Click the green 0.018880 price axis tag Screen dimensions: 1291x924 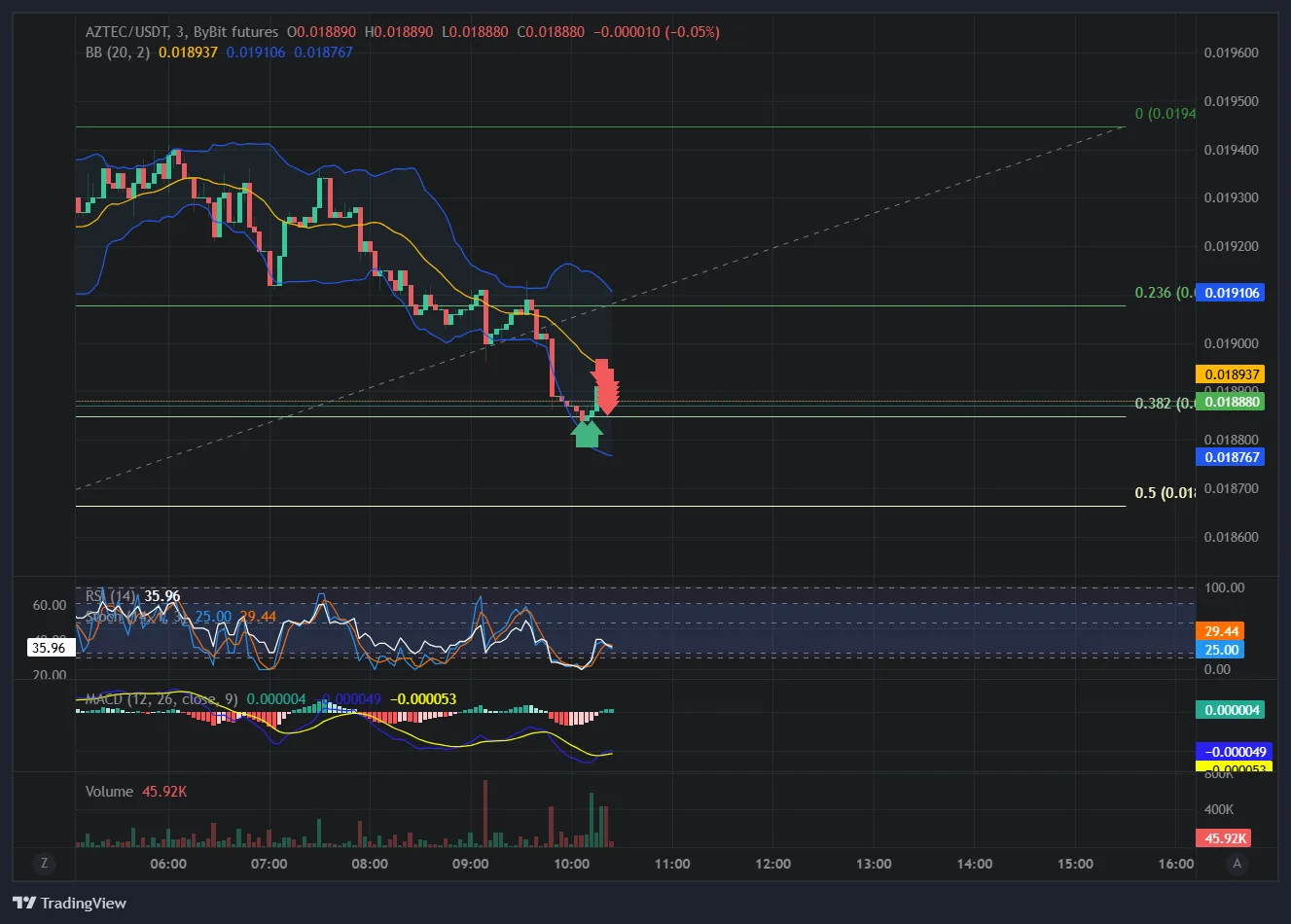click(1232, 402)
